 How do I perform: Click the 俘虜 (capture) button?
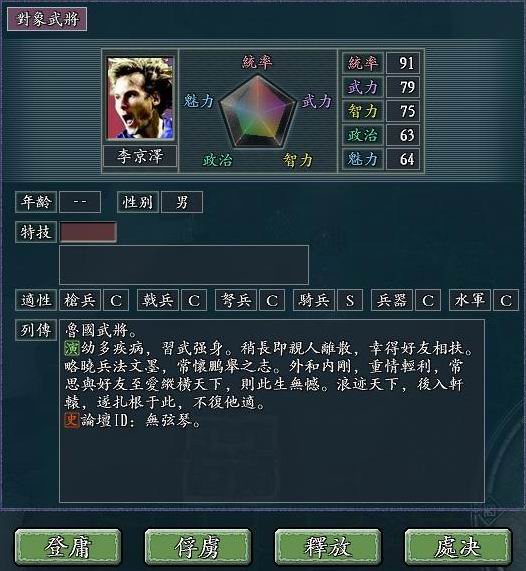(198, 547)
